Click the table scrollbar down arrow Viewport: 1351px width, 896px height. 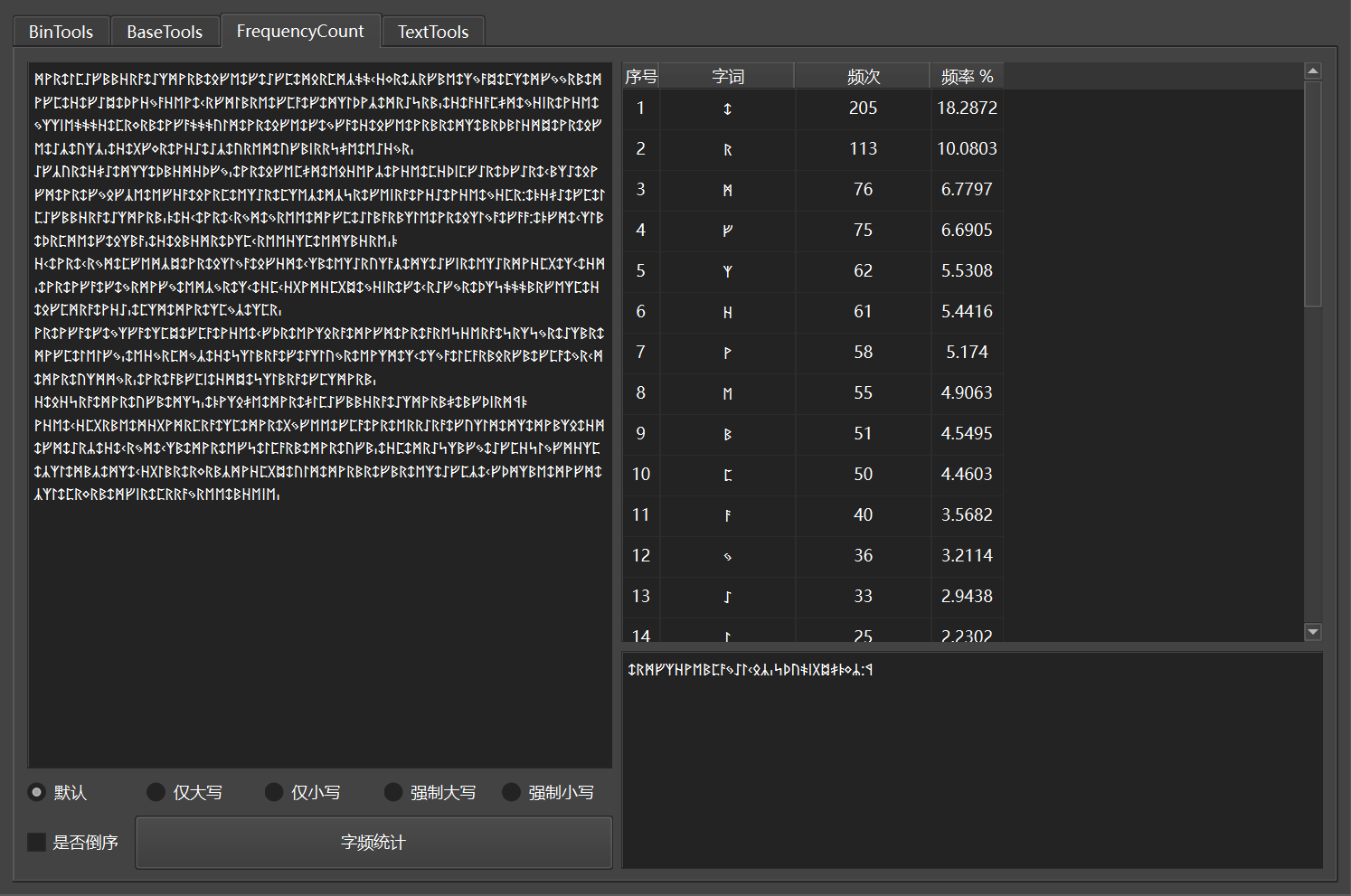coord(1313,632)
